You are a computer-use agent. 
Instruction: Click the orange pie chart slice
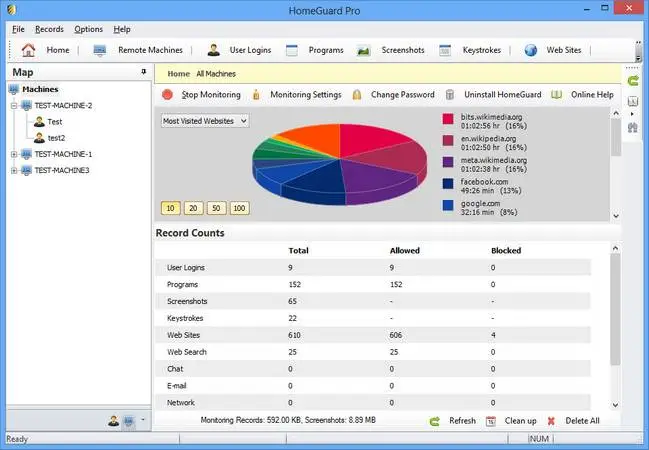point(315,137)
